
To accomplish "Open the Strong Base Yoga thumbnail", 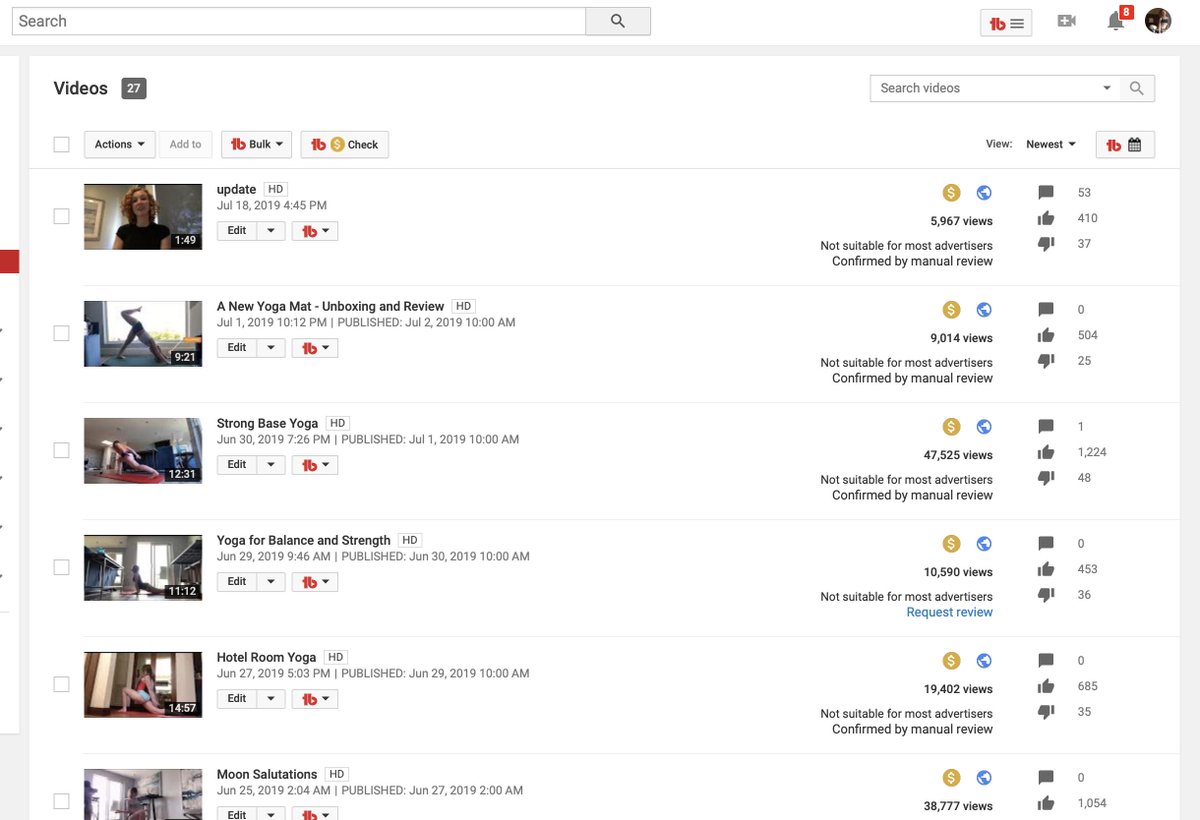I will (x=143, y=450).
